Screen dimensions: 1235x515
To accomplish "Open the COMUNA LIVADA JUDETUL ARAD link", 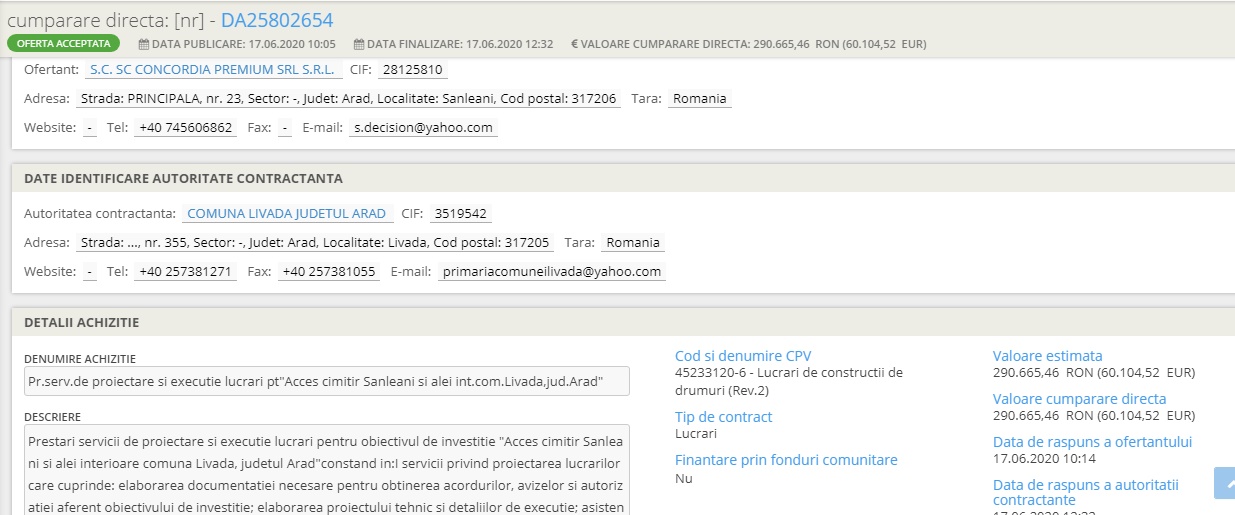I will tap(286, 214).
